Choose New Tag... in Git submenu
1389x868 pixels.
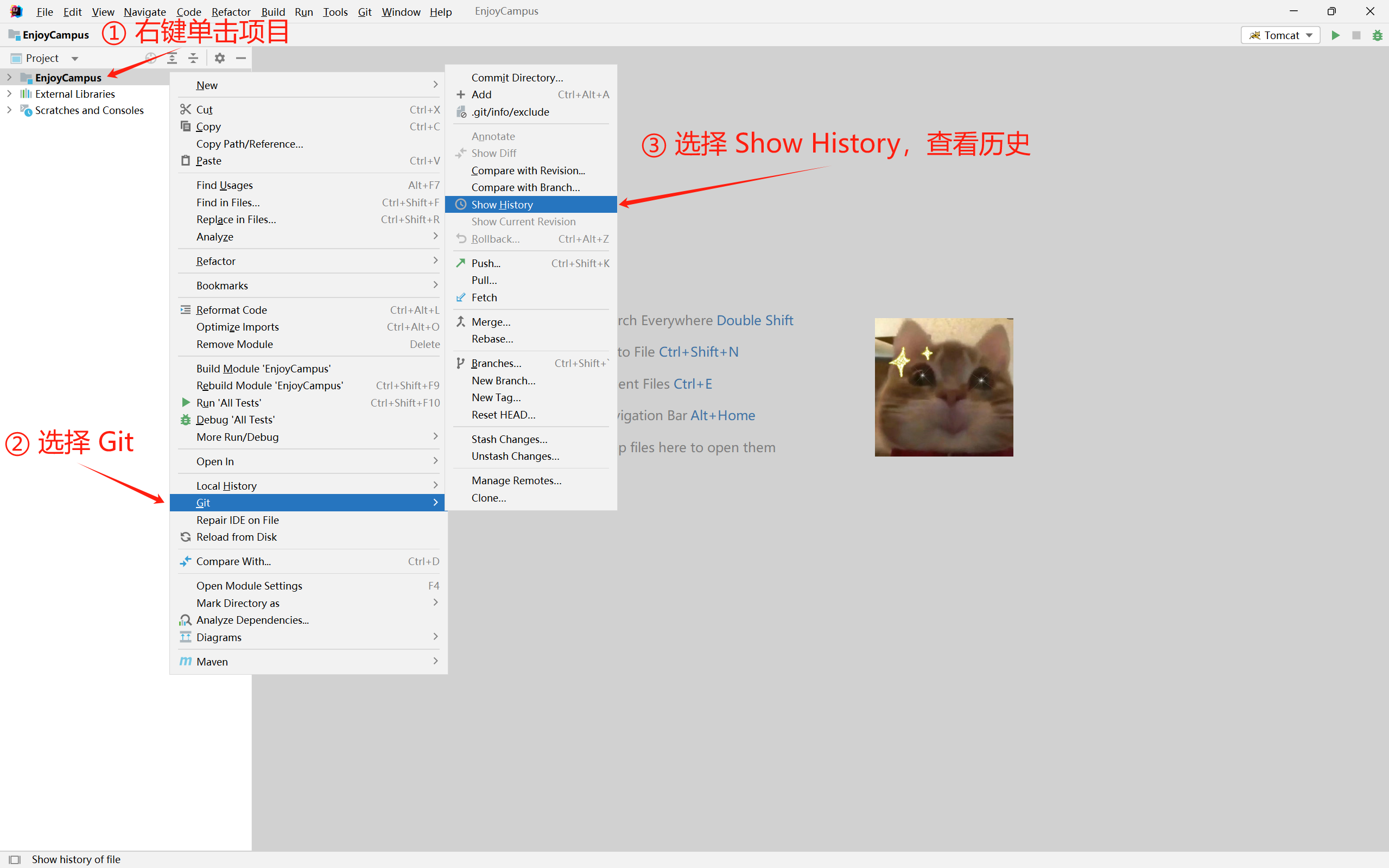(x=531, y=397)
